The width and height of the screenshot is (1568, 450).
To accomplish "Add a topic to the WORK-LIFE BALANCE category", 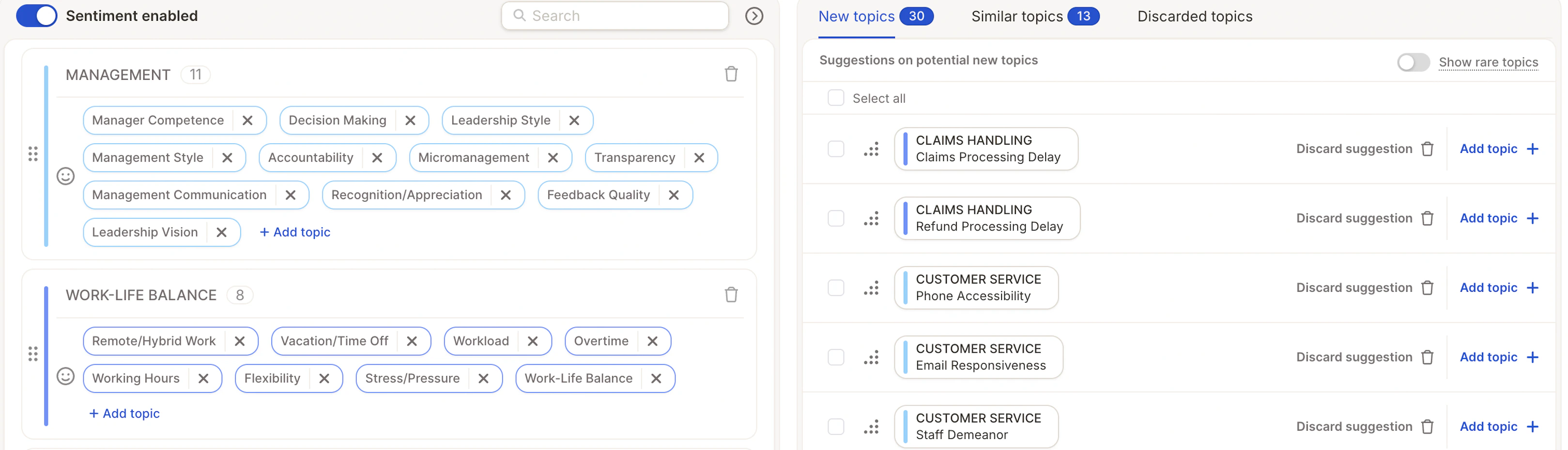I will (124, 414).
